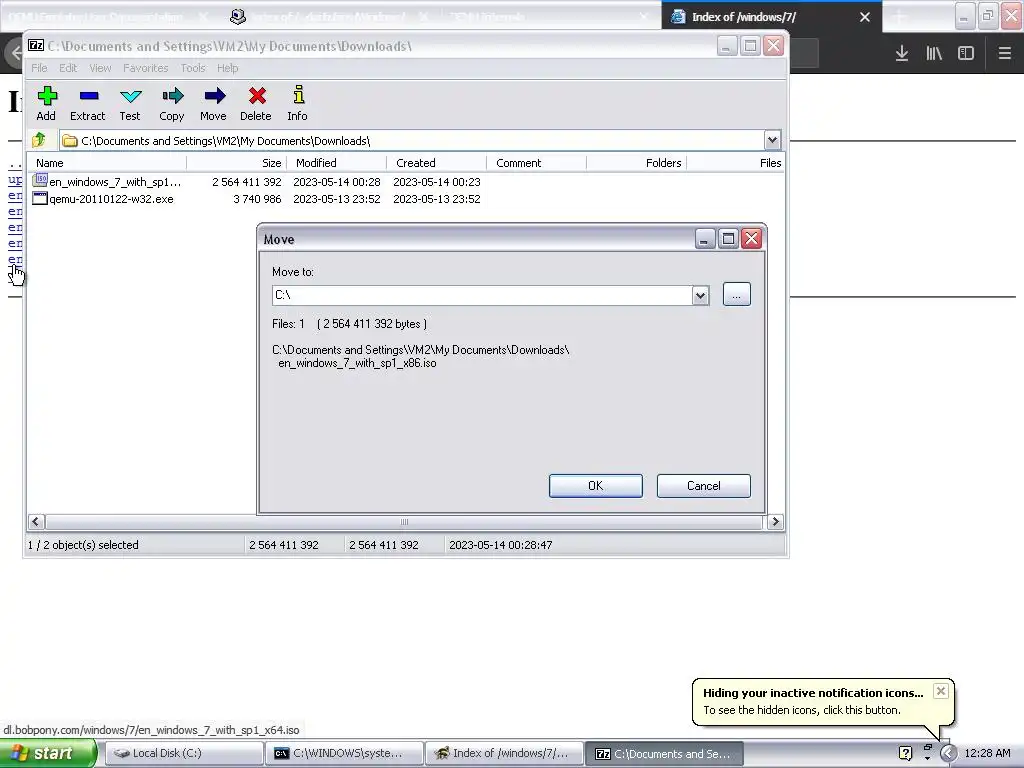Open the View menu
The image size is (1024, 768).
click(x=100, y=68)
